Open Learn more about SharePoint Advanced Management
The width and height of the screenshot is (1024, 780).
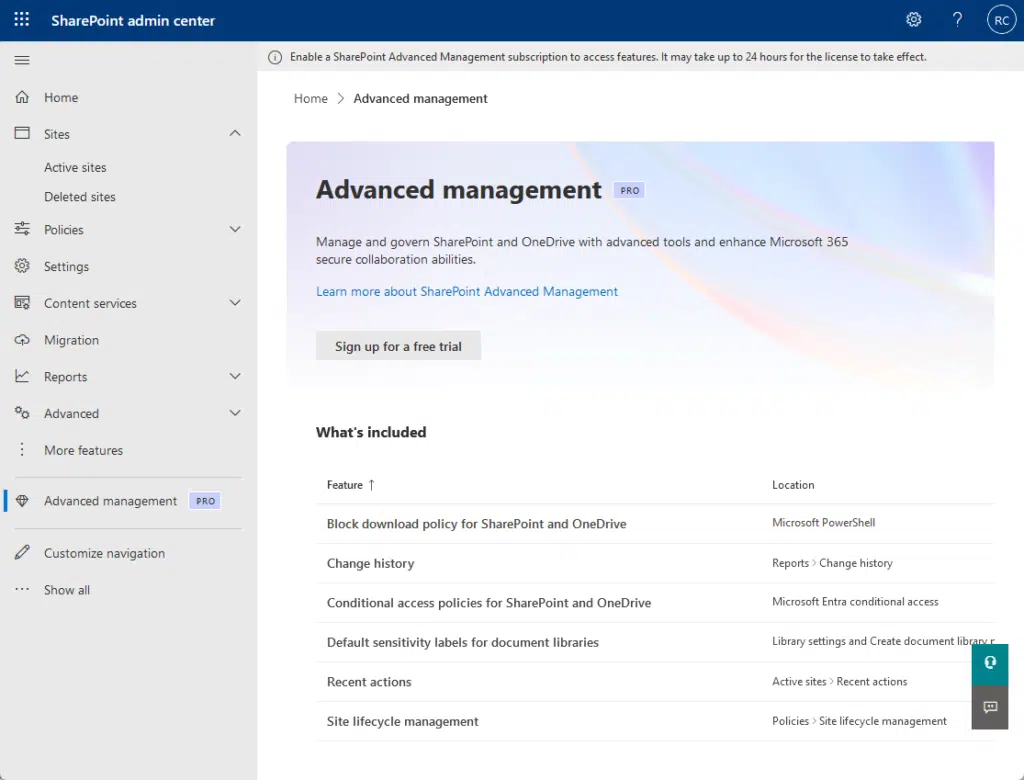point(466,291)
